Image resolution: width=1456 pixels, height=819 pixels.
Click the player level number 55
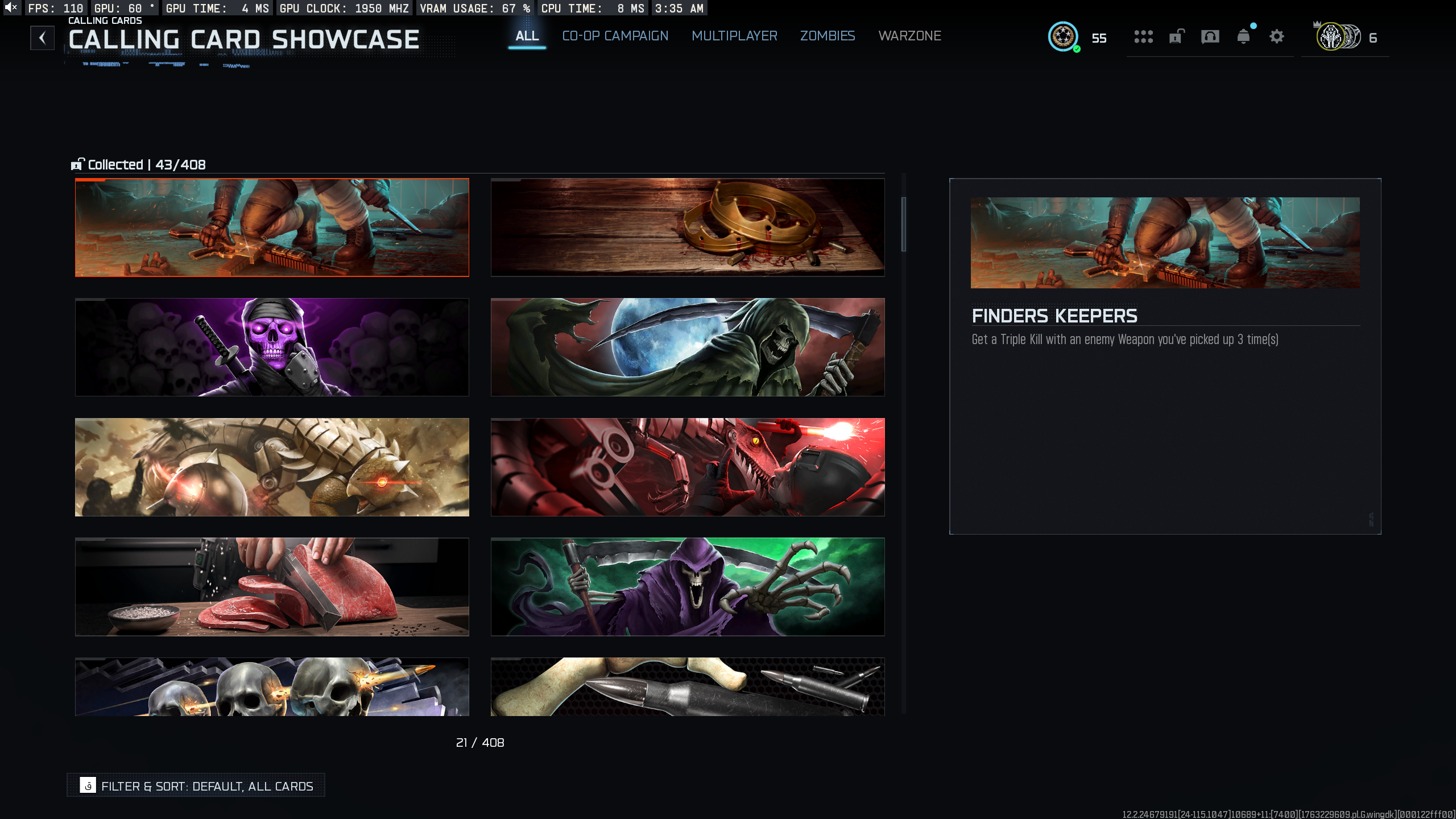(1099, 38)
